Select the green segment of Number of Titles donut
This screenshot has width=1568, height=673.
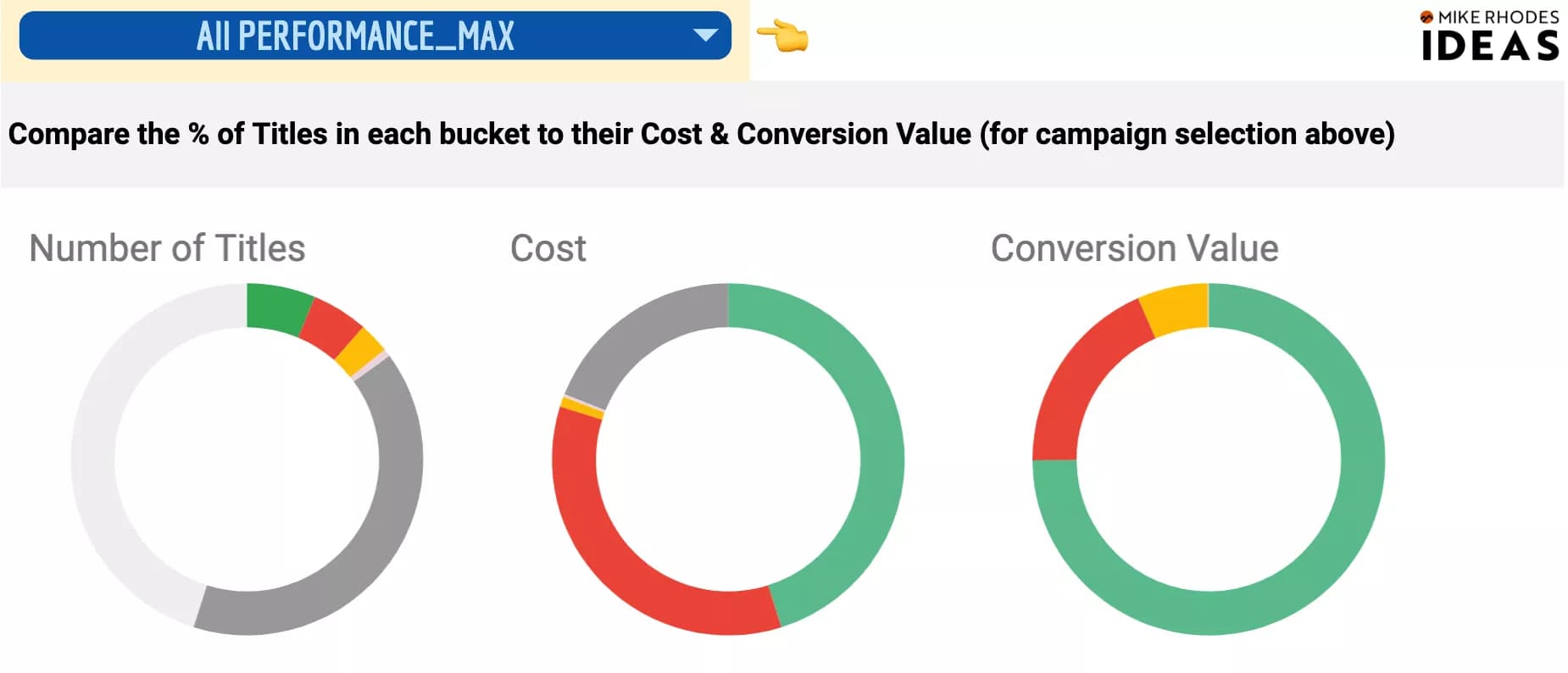[273, 303]
